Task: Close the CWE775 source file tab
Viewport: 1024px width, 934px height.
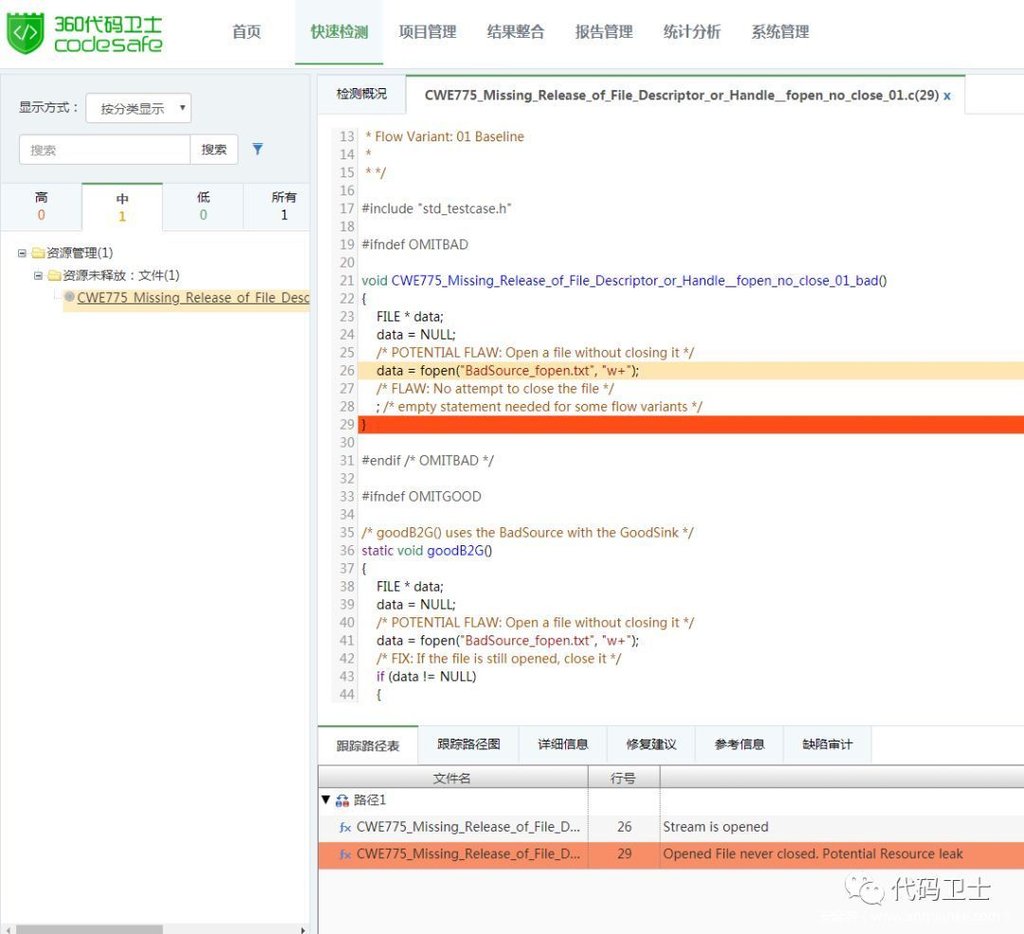Action: [947, 96]
